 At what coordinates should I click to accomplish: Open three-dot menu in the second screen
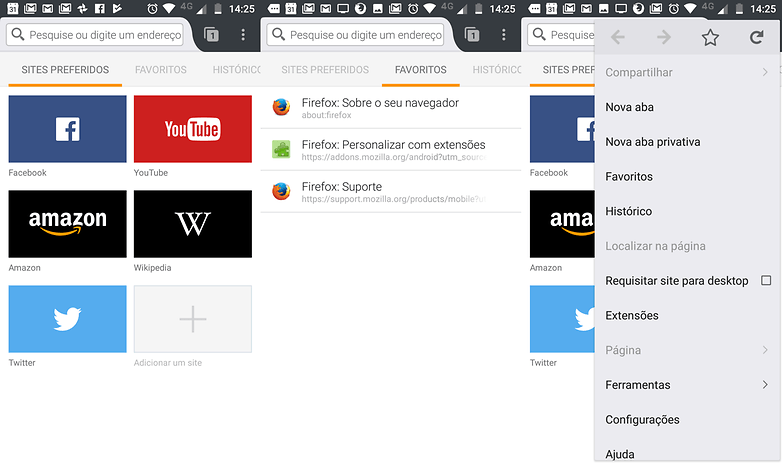click(x=504, y=34)
